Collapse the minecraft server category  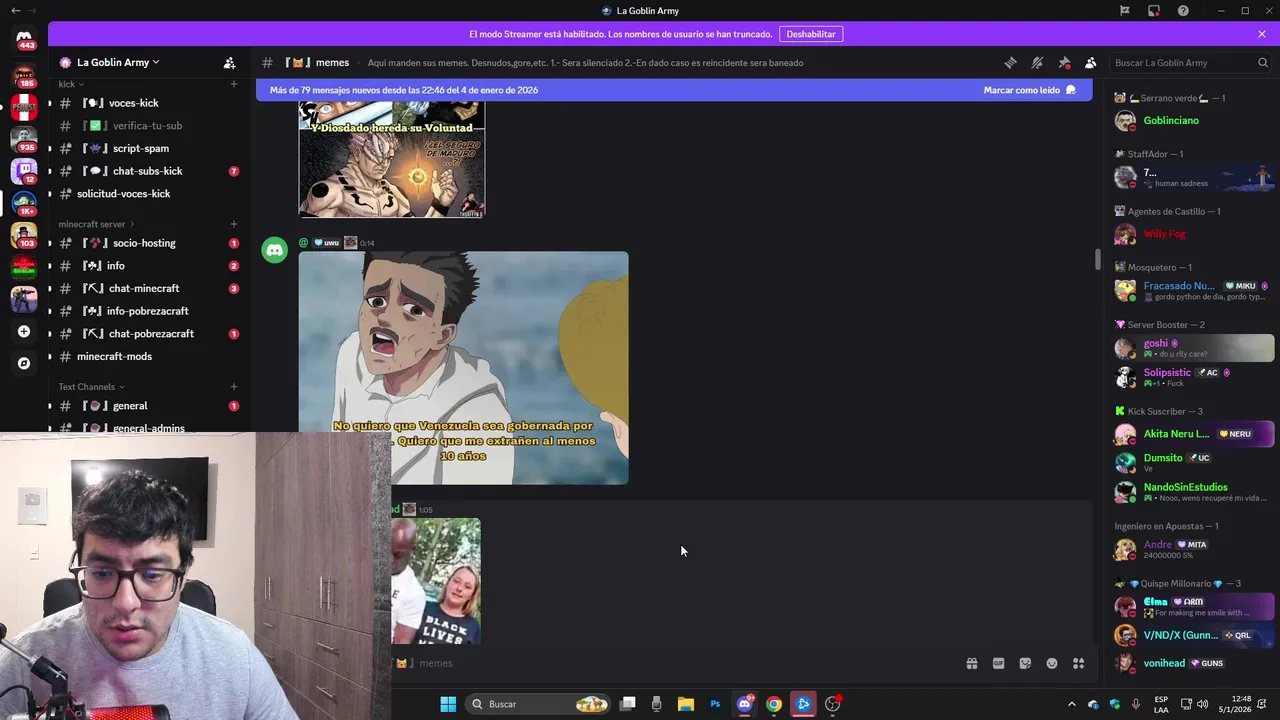pos(97,224)
